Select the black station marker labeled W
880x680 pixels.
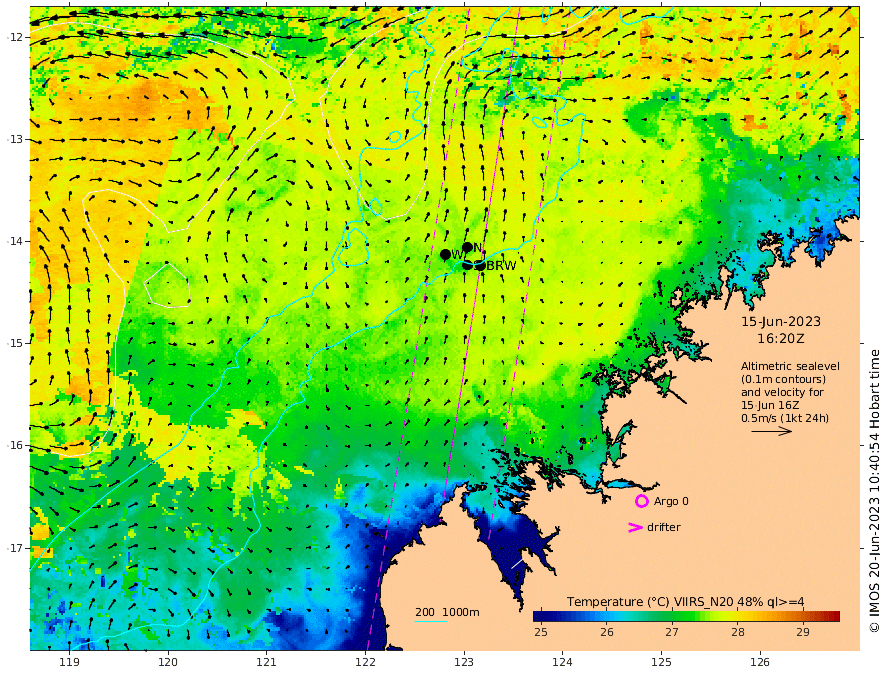pos(446,255)
